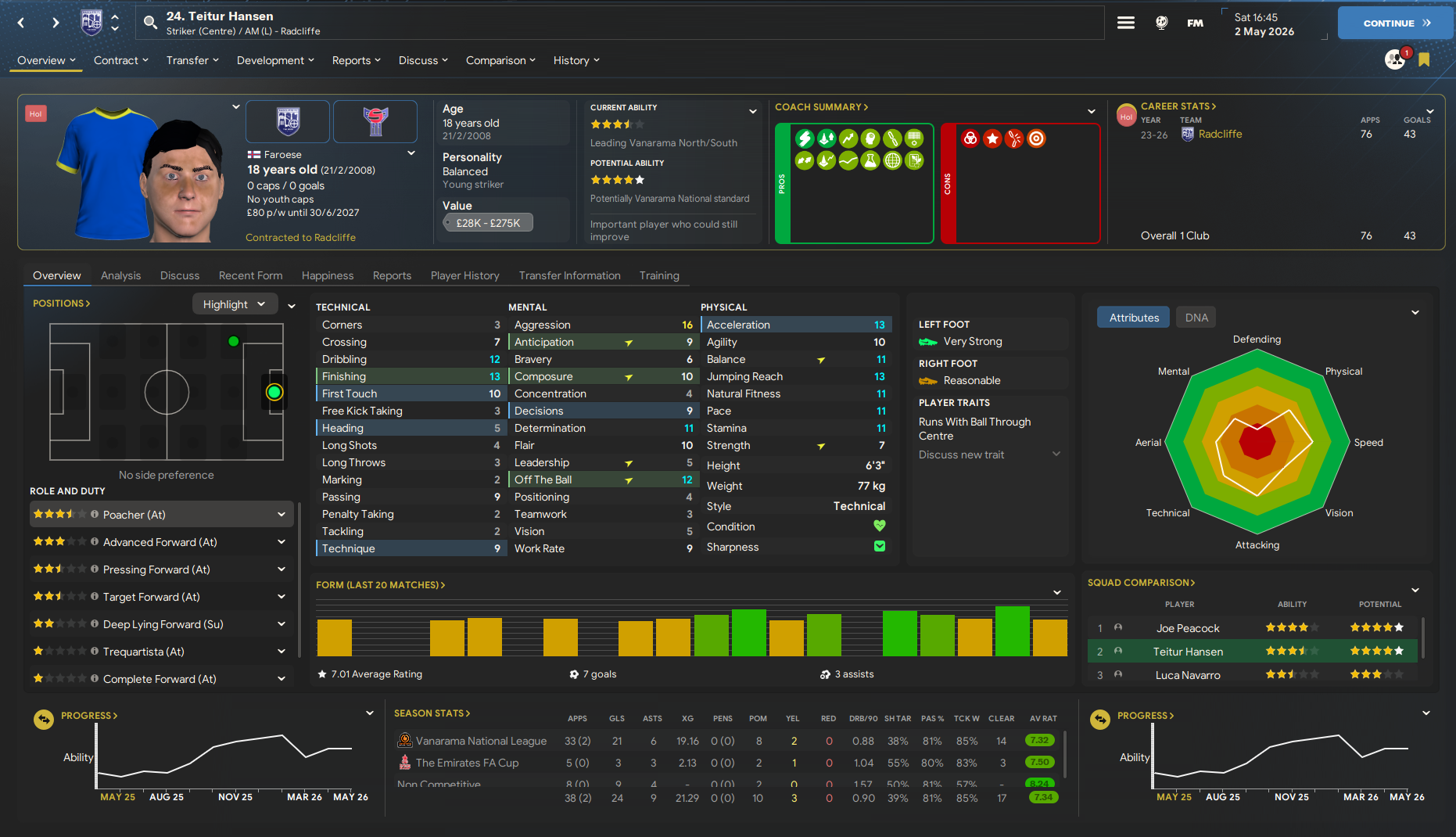
Task: Open the Positions link
Action: 61,304
